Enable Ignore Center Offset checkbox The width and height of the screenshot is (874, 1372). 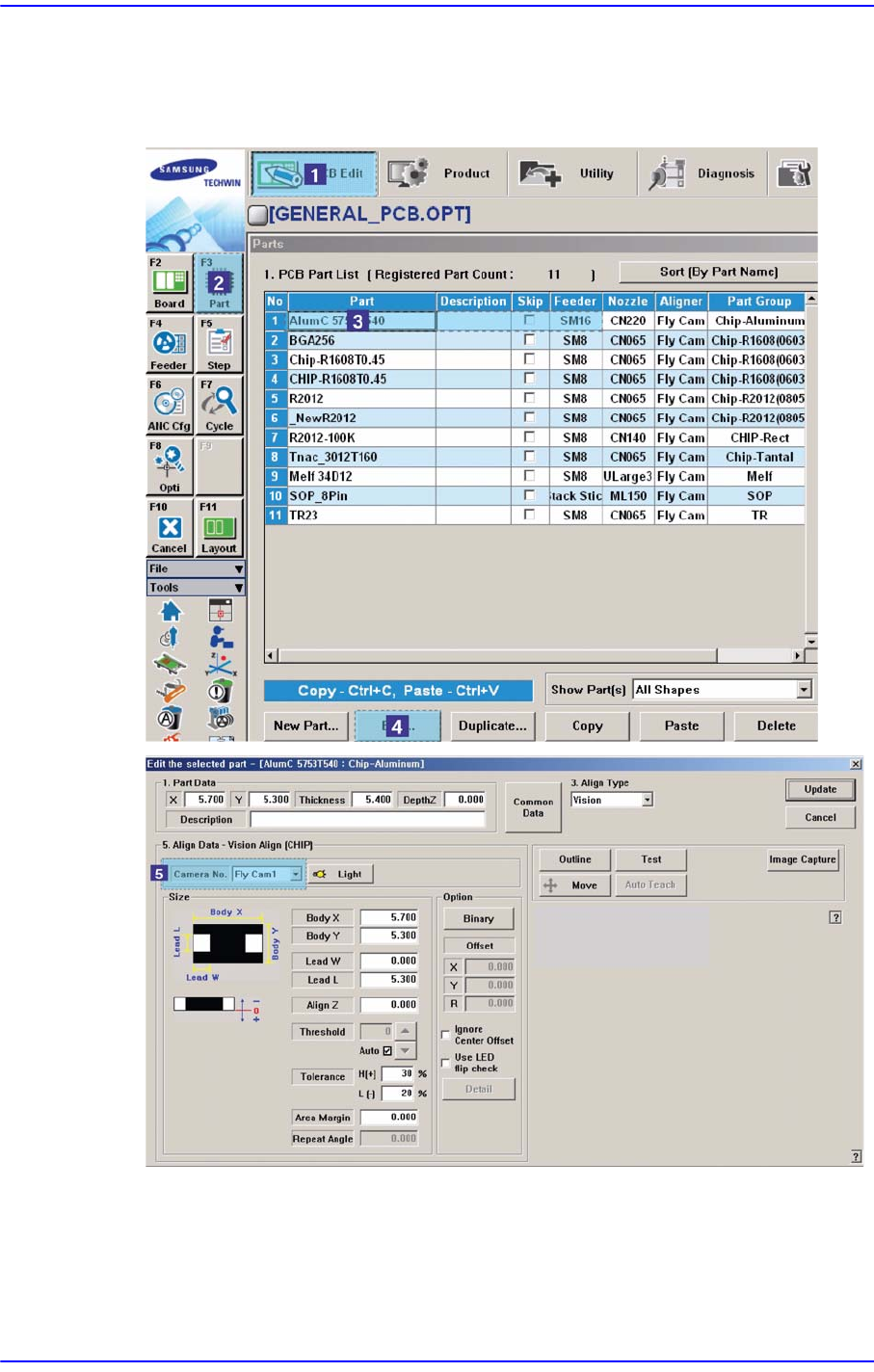pos(446,1035)
